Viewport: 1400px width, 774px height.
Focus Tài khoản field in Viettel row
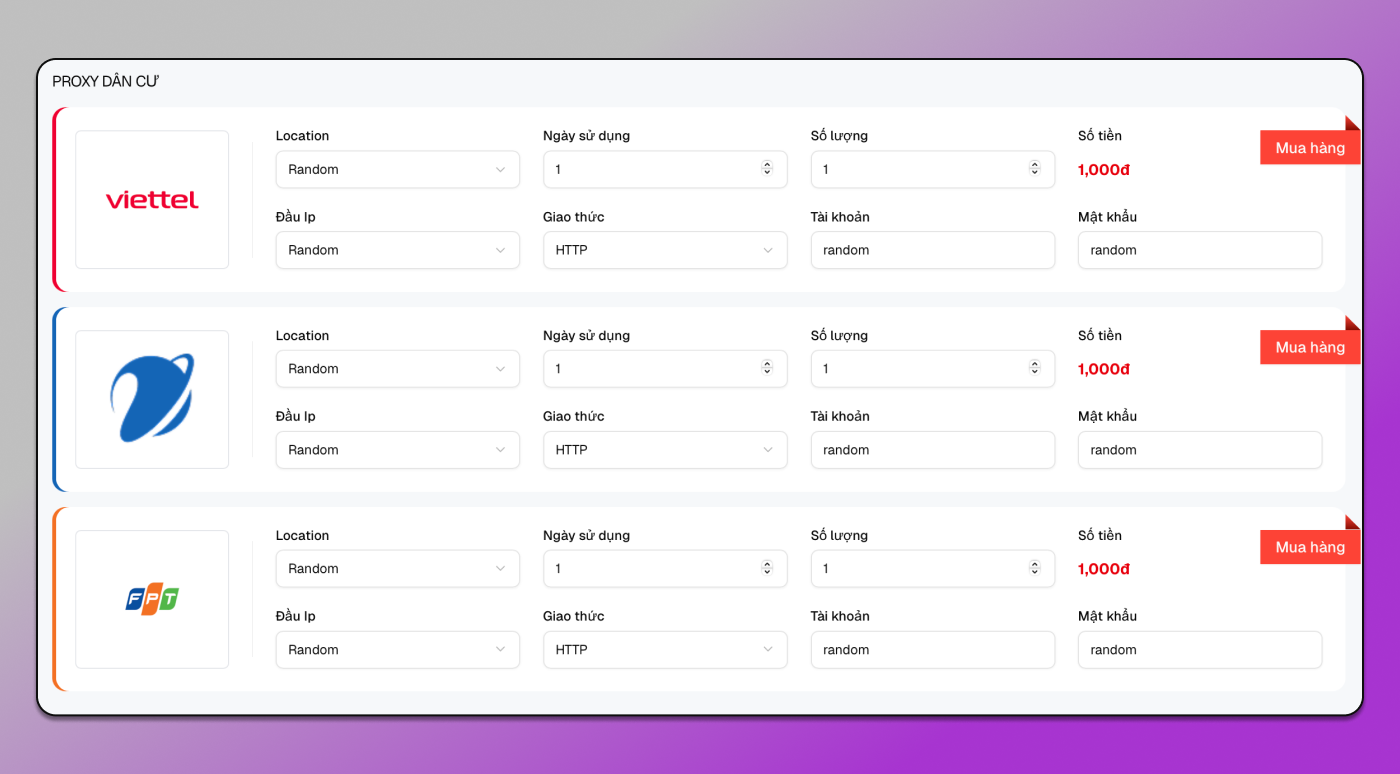(933, 250)
